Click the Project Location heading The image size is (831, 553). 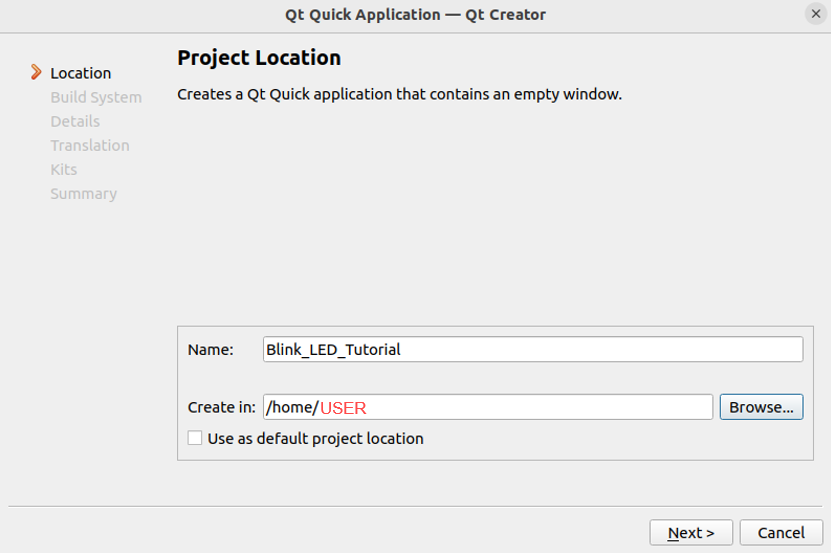[259, 58]
